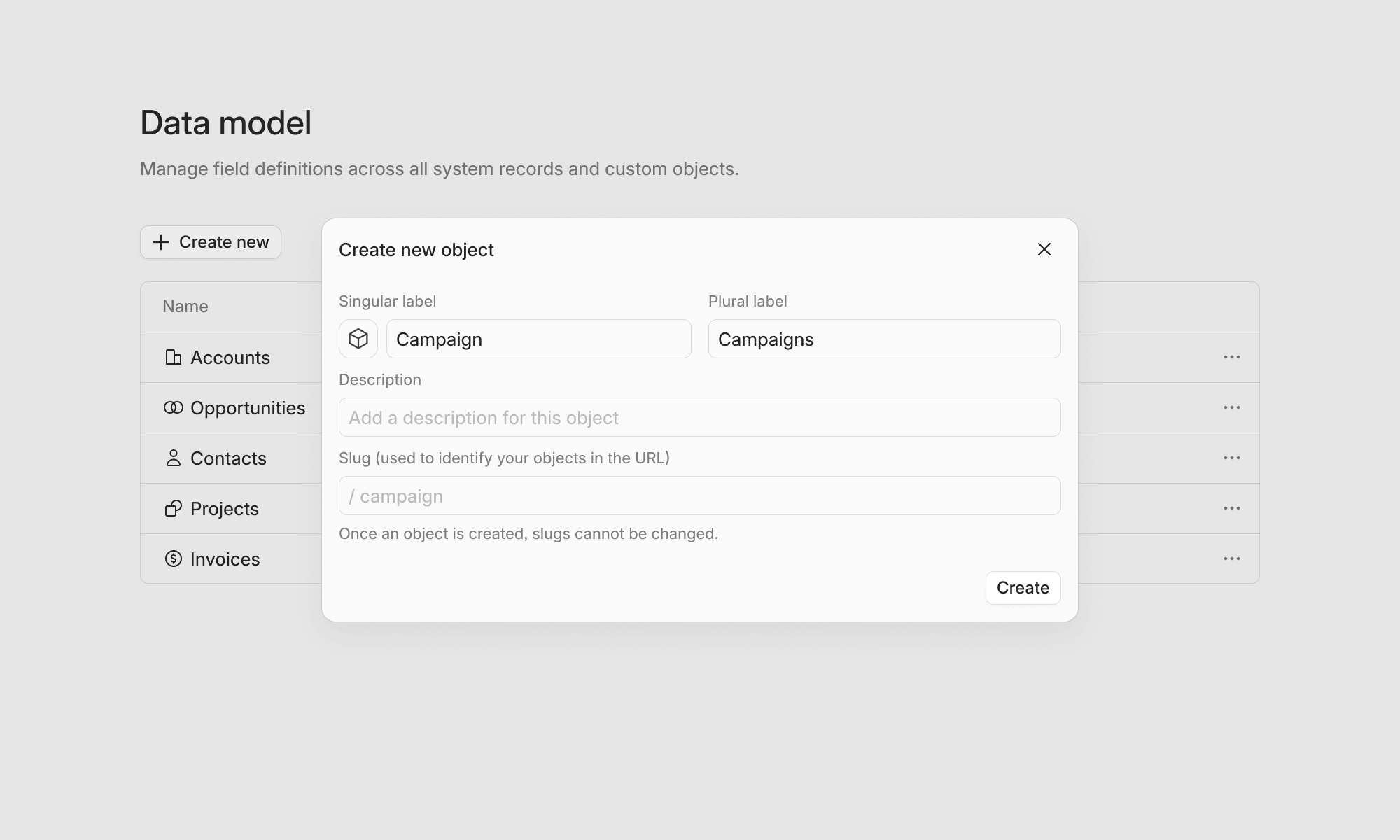Open the Contacts row options menu
1400x840 pixels.
pos(1232,458)
